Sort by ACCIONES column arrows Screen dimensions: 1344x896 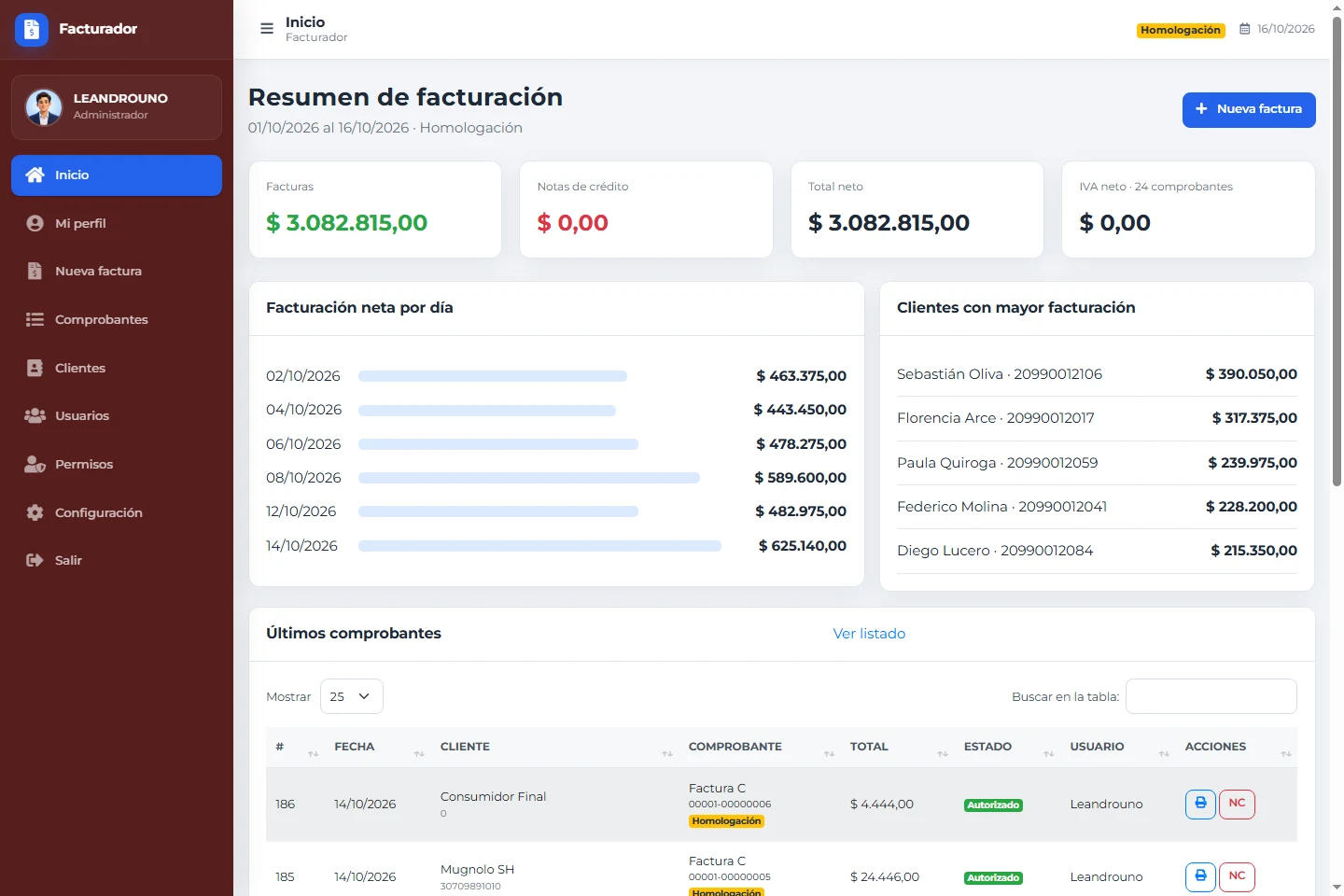(x=1286, y=753)
